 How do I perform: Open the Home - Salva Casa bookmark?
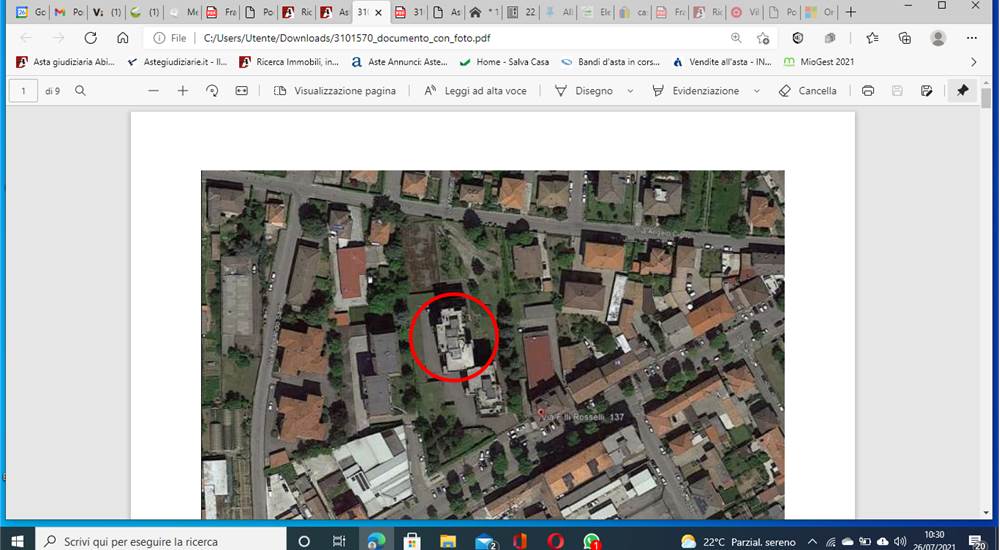point(504,62)
